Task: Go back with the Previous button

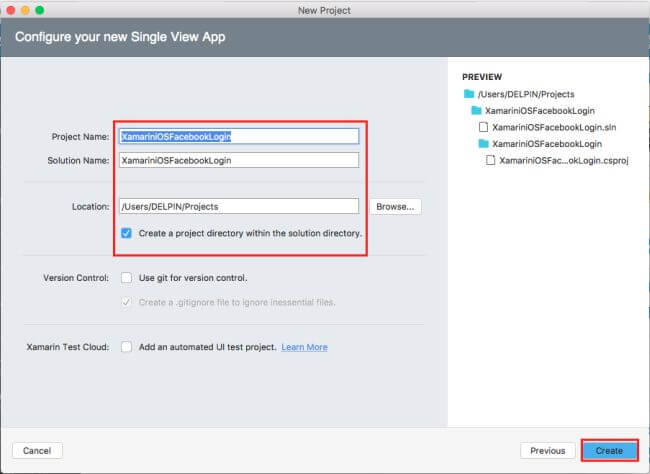Action: [x=548, y=451]
